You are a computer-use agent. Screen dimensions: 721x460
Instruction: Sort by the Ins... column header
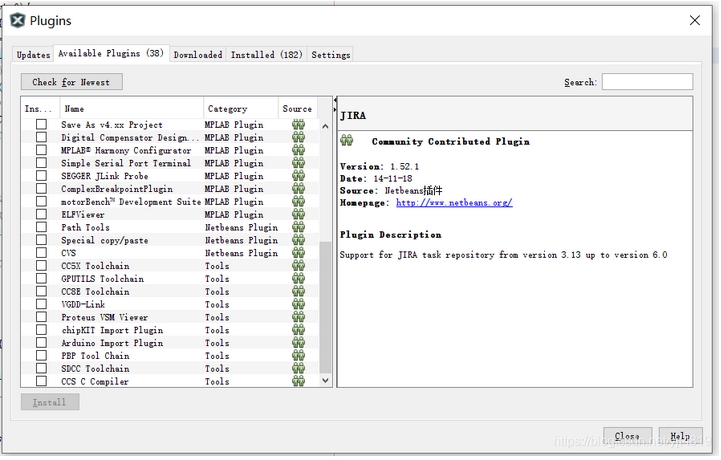(x=40, y=109)
